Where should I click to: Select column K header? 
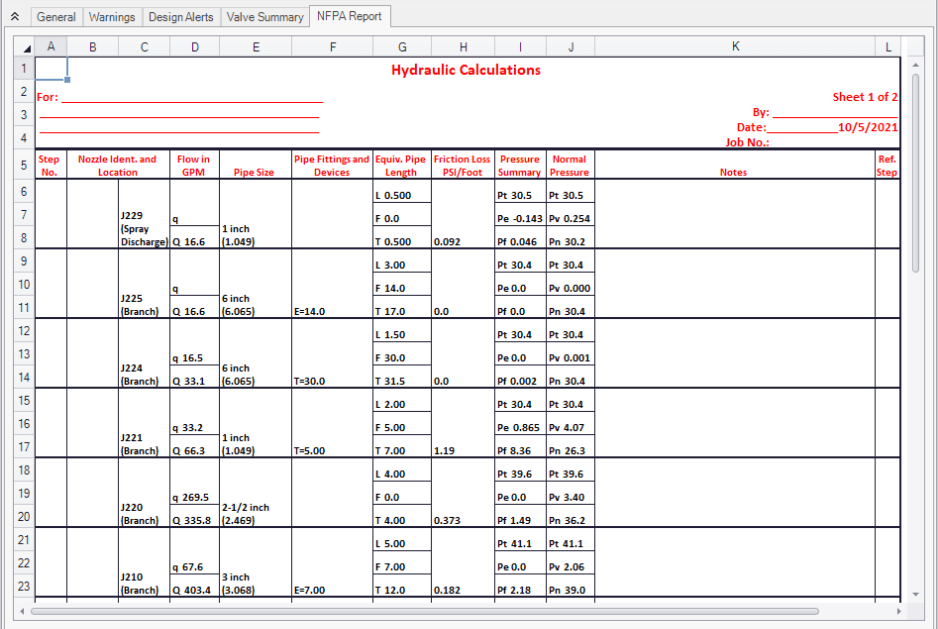(735, 47)
